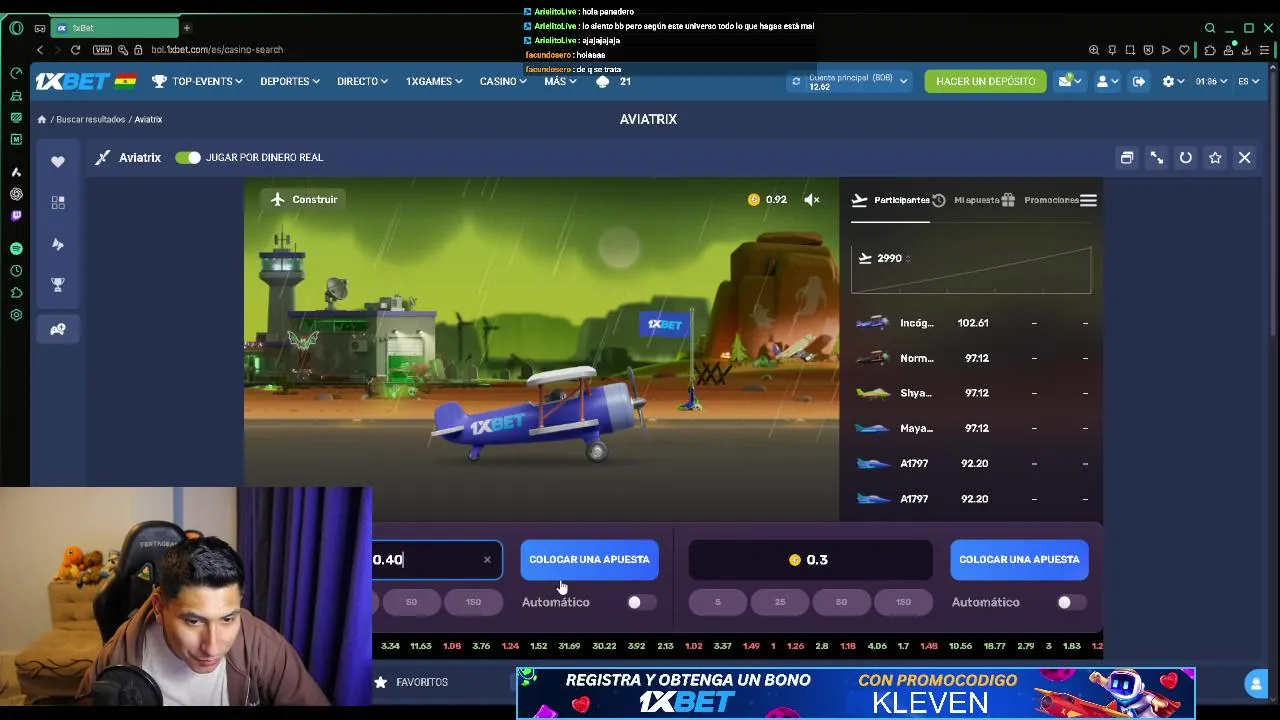Reload the Aviatrix game with refresh icon
Screen dimensions: 1280x720
[1185, 158]
